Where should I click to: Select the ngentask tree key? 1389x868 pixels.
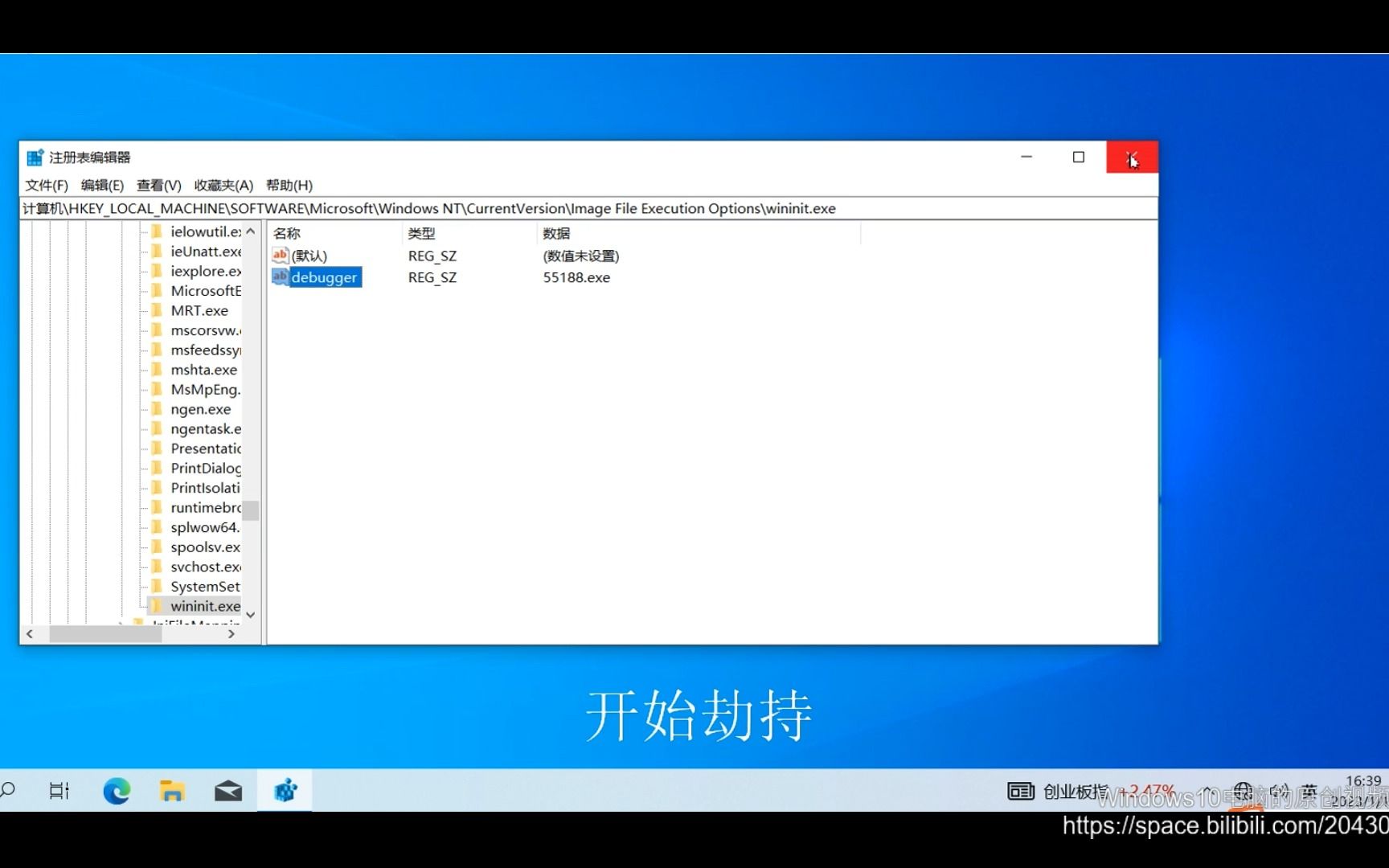point(206,428)
